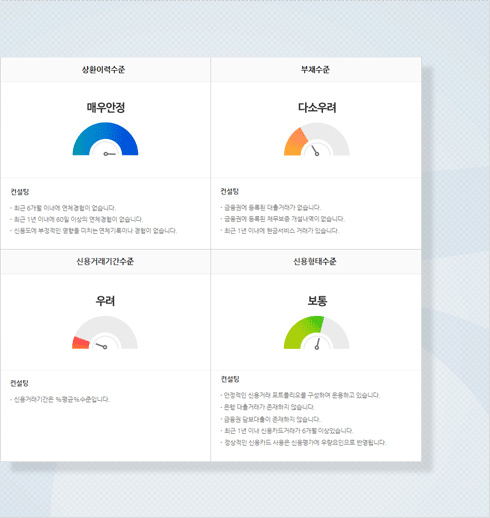Click line beginning '정상적인 신용카드 사용은'
Image resolution: width=490 pixels, height=518 pixels.
coord(305,443)
